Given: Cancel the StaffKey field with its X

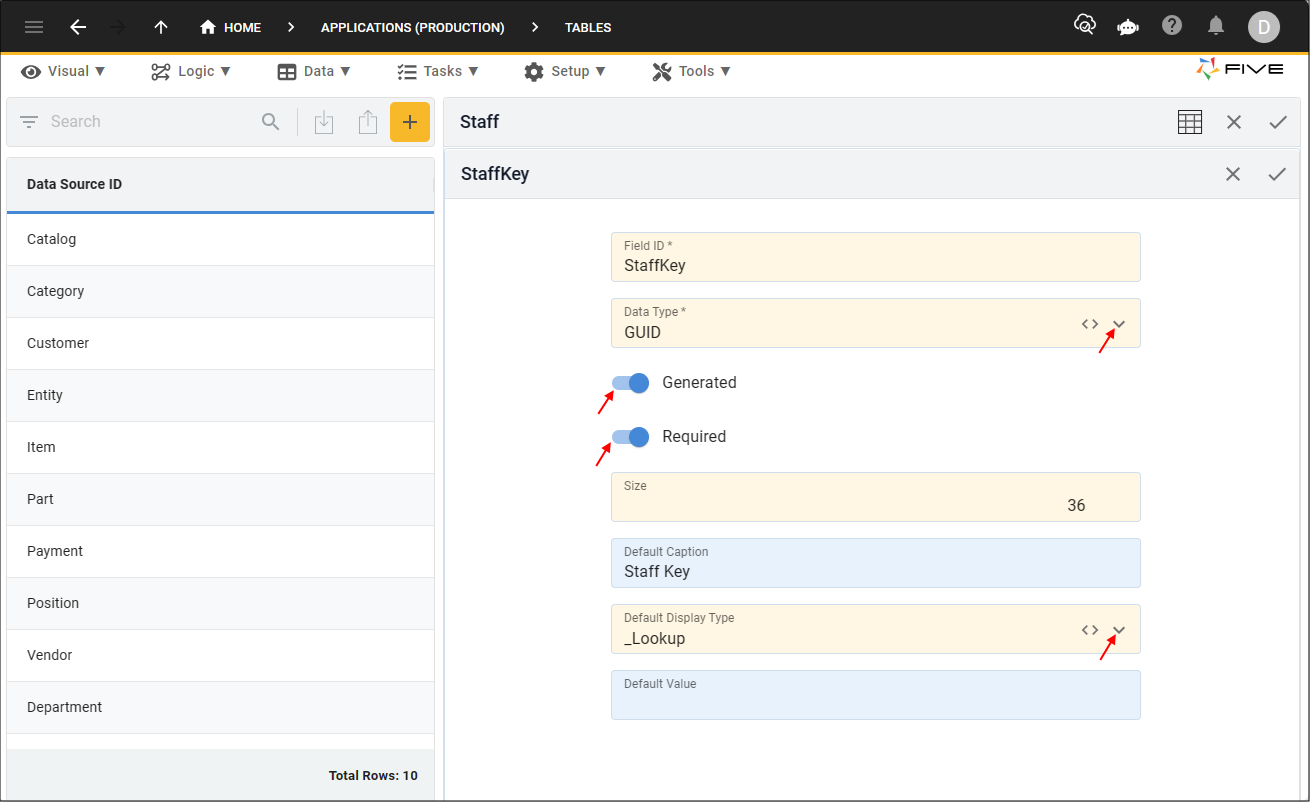Looking at the screenshot, I should (x=1233, y=174).
